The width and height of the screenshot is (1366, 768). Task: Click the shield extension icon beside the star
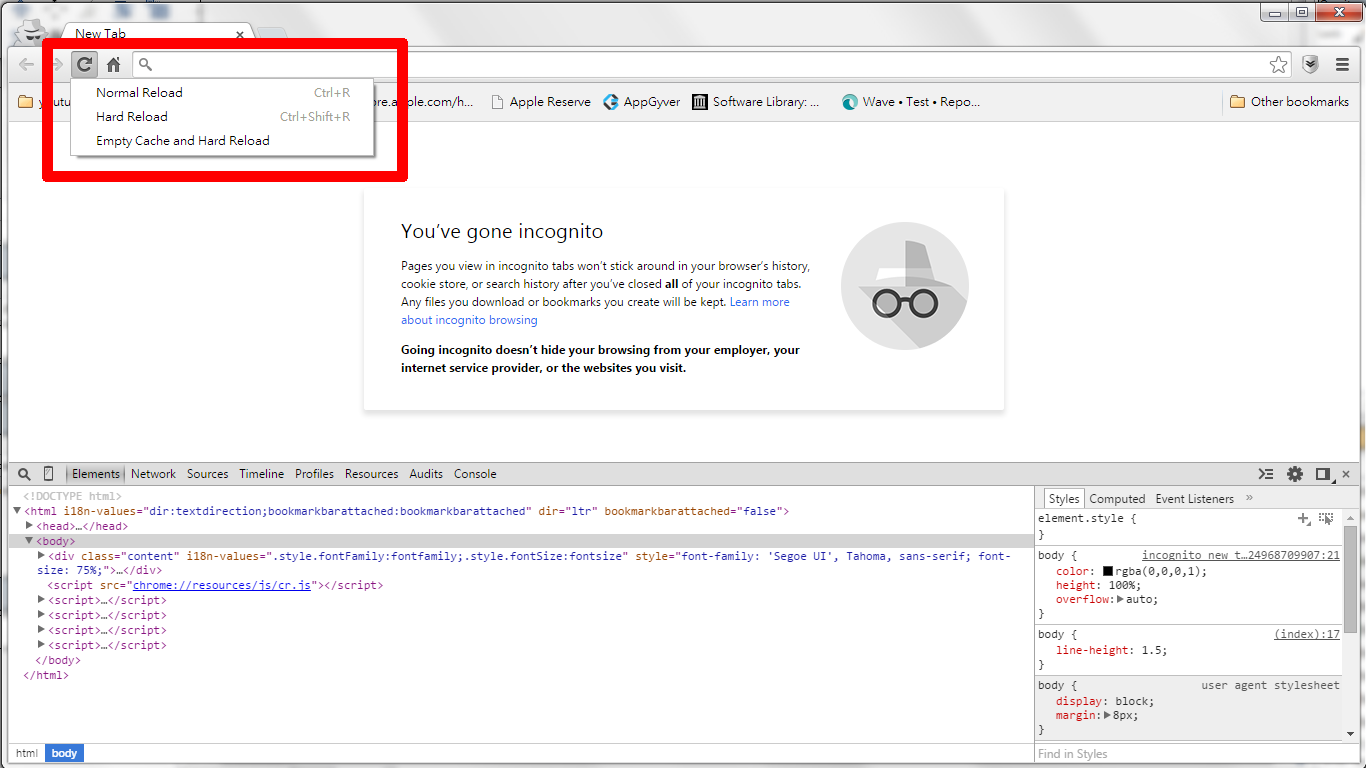(x=1311, y=65)
